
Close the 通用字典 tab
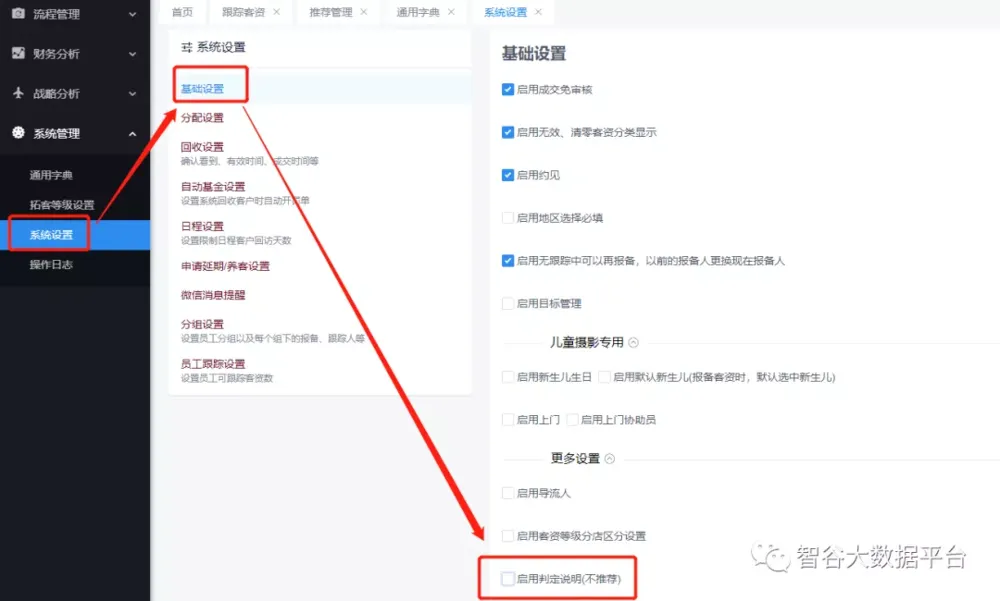(x=451, y=12)
